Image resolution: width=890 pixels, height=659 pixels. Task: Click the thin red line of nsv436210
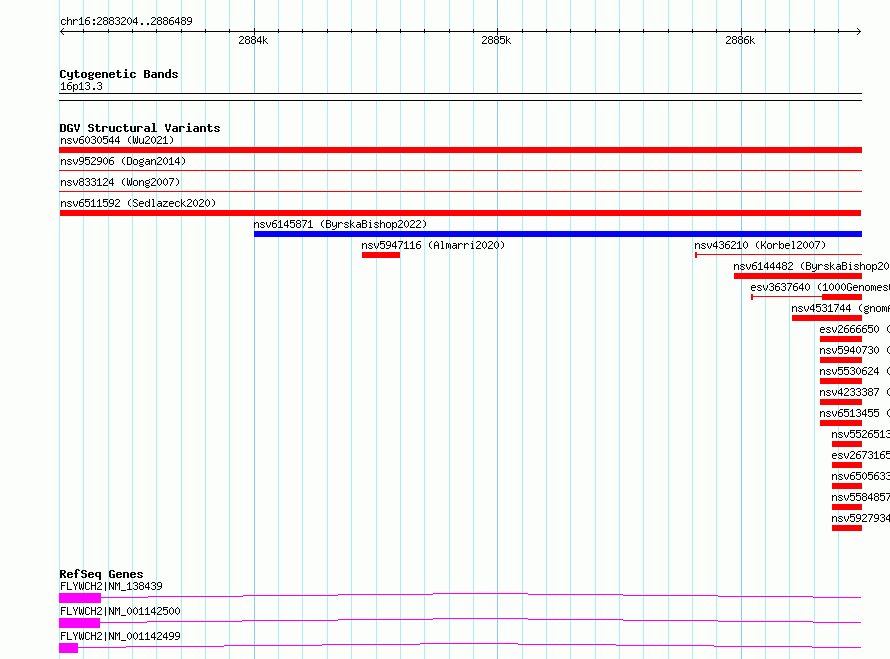click(x=779, y=255)
